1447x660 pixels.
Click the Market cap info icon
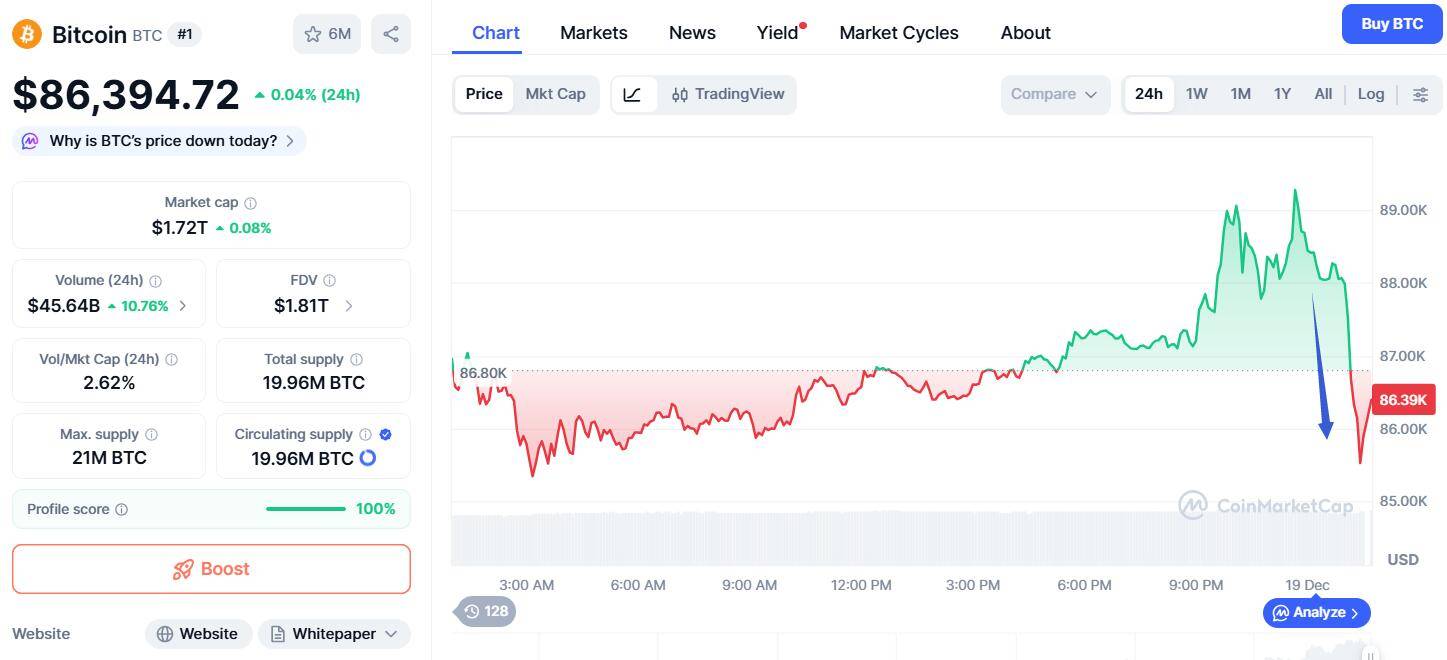click(x=251, y=203)
